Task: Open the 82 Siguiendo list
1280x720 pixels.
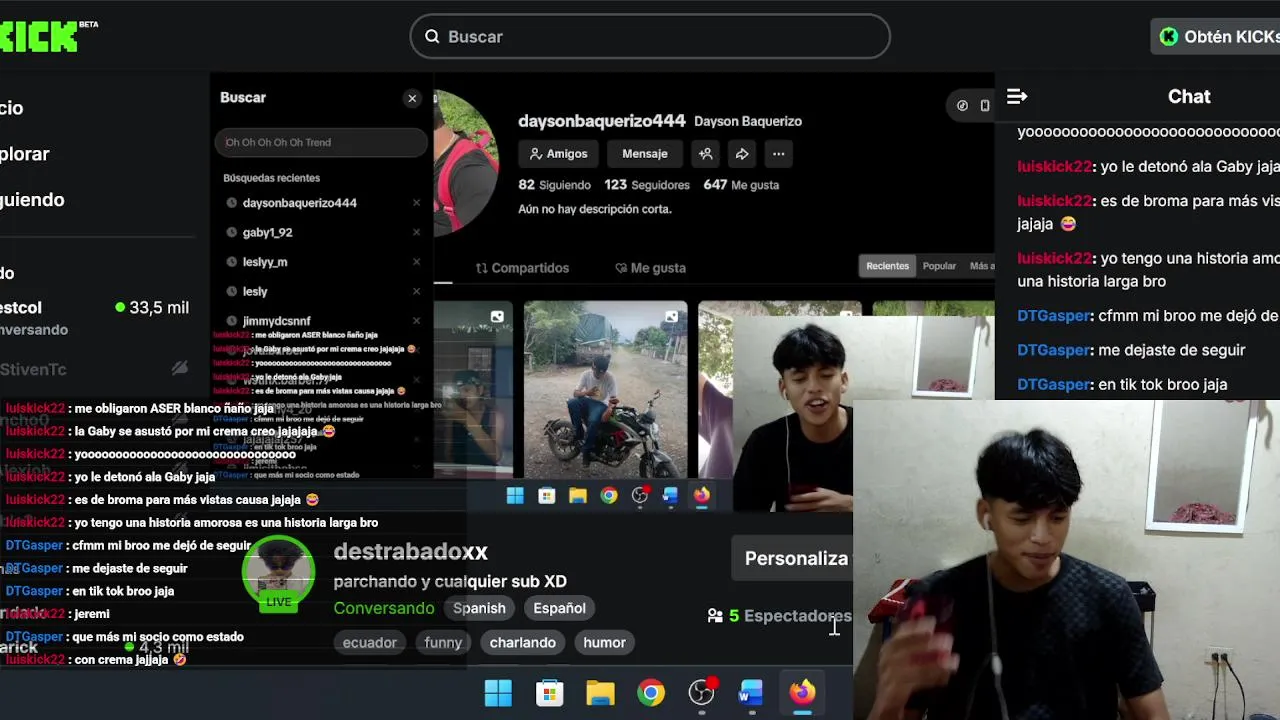Action: tap(555, 185)
